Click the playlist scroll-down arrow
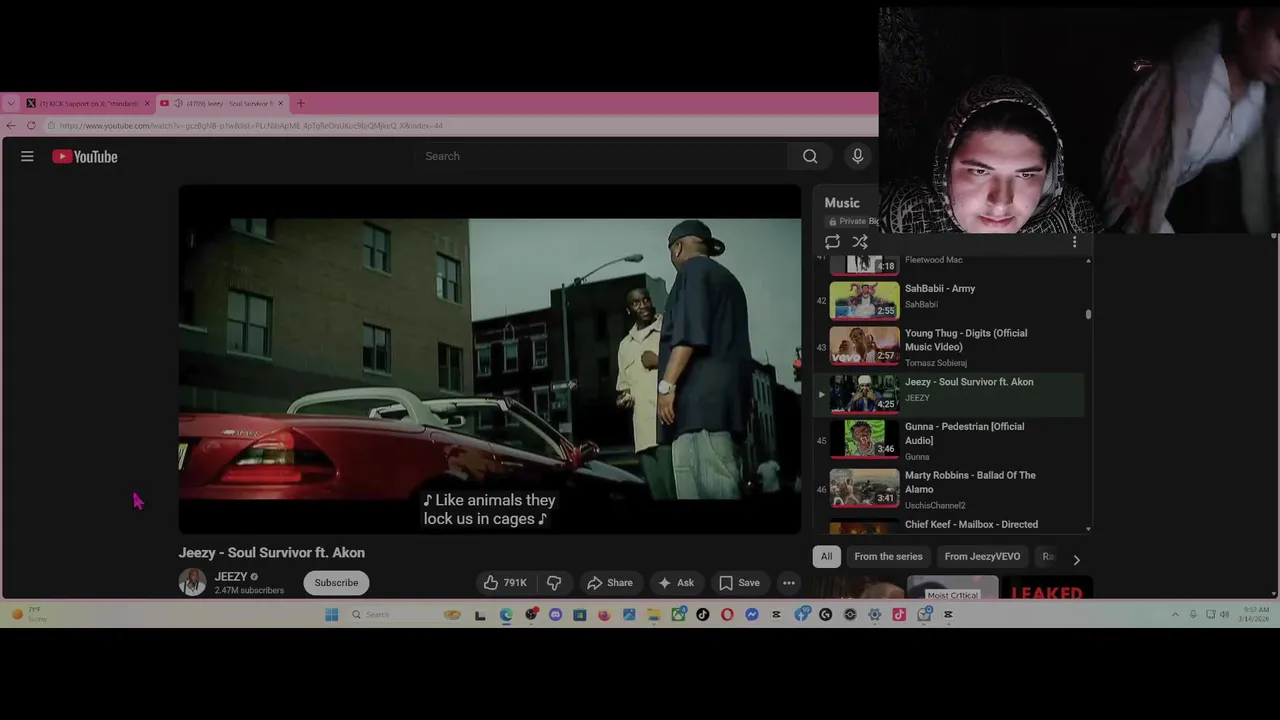Screen dimensions: 1280x720 (x=1088, y=528)
